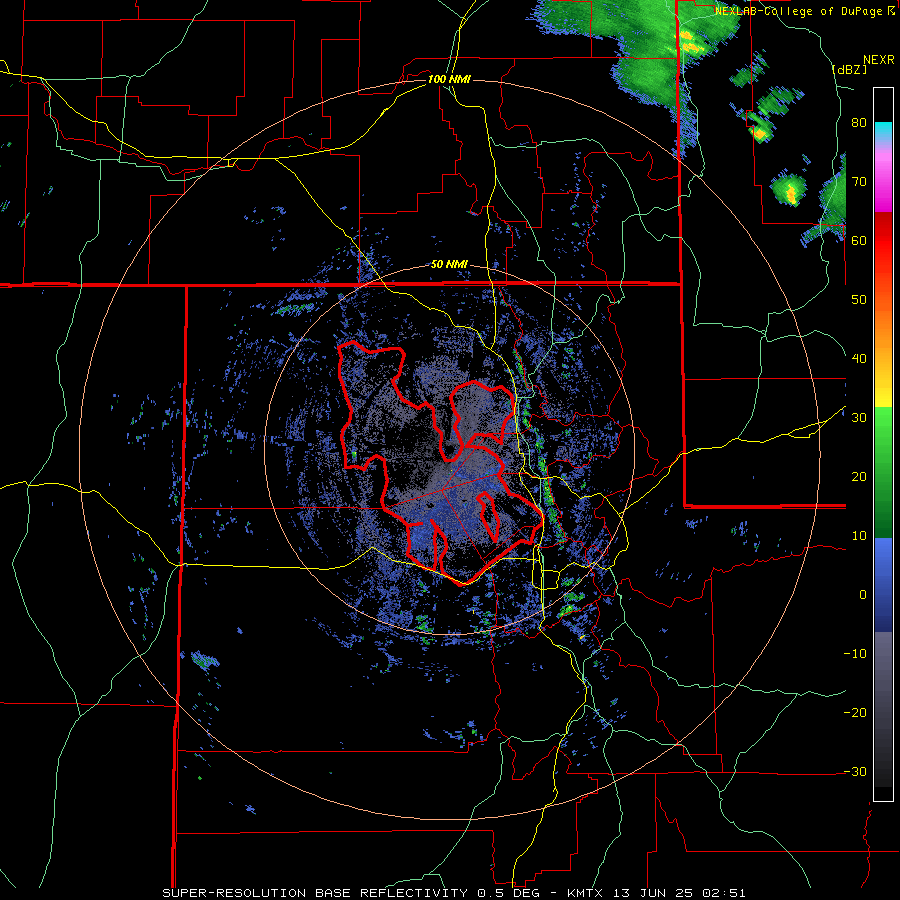Click the 40 value on the dBZ scale
The height and width of the screenshot is (900, 900).
(859, 359)
